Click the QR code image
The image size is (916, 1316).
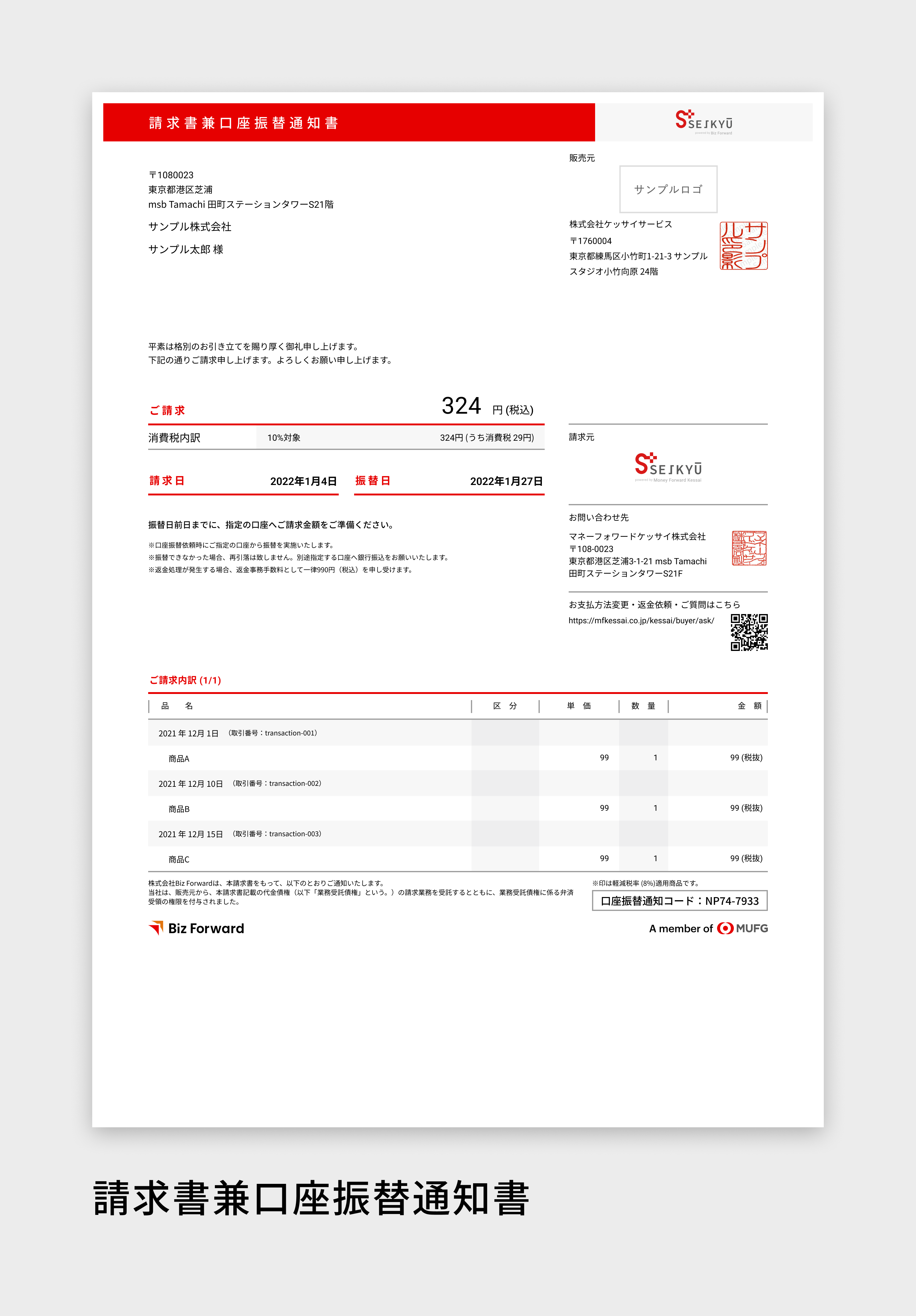pos(749,632)
